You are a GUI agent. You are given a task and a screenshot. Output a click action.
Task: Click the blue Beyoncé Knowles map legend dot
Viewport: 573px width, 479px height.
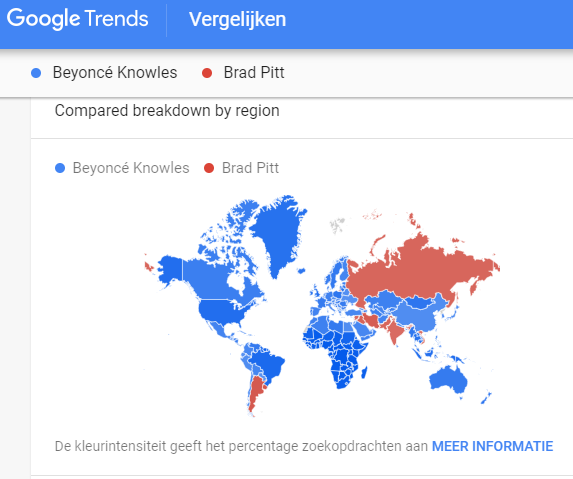60,168
